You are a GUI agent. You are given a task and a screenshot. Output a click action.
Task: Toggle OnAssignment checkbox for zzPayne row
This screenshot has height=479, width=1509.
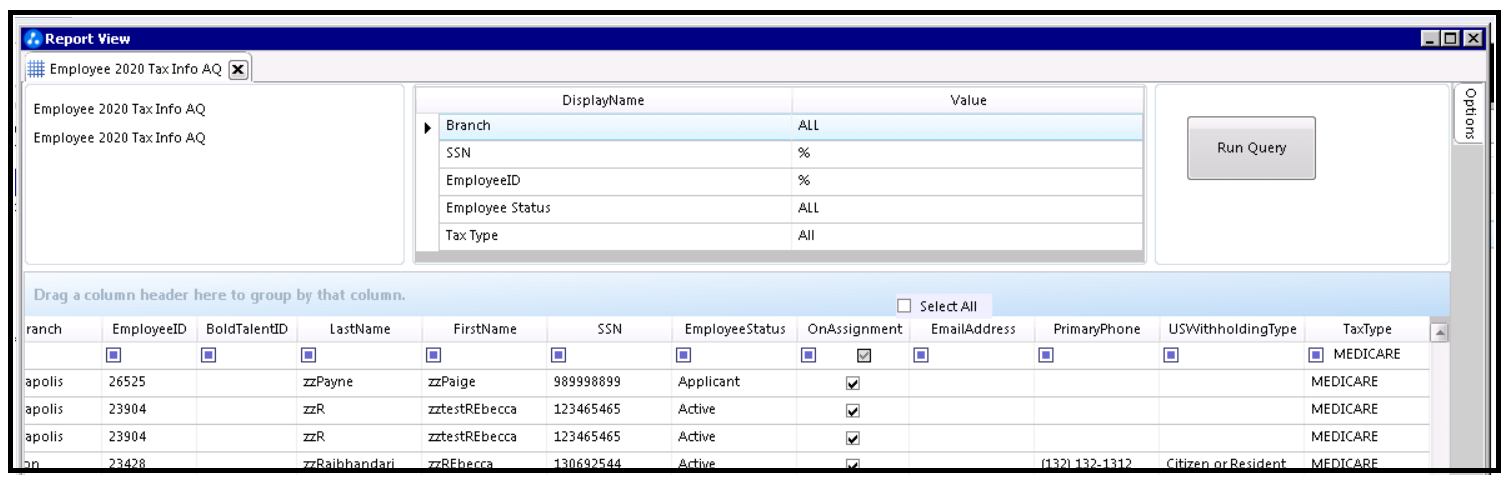[x=853, y=383]
